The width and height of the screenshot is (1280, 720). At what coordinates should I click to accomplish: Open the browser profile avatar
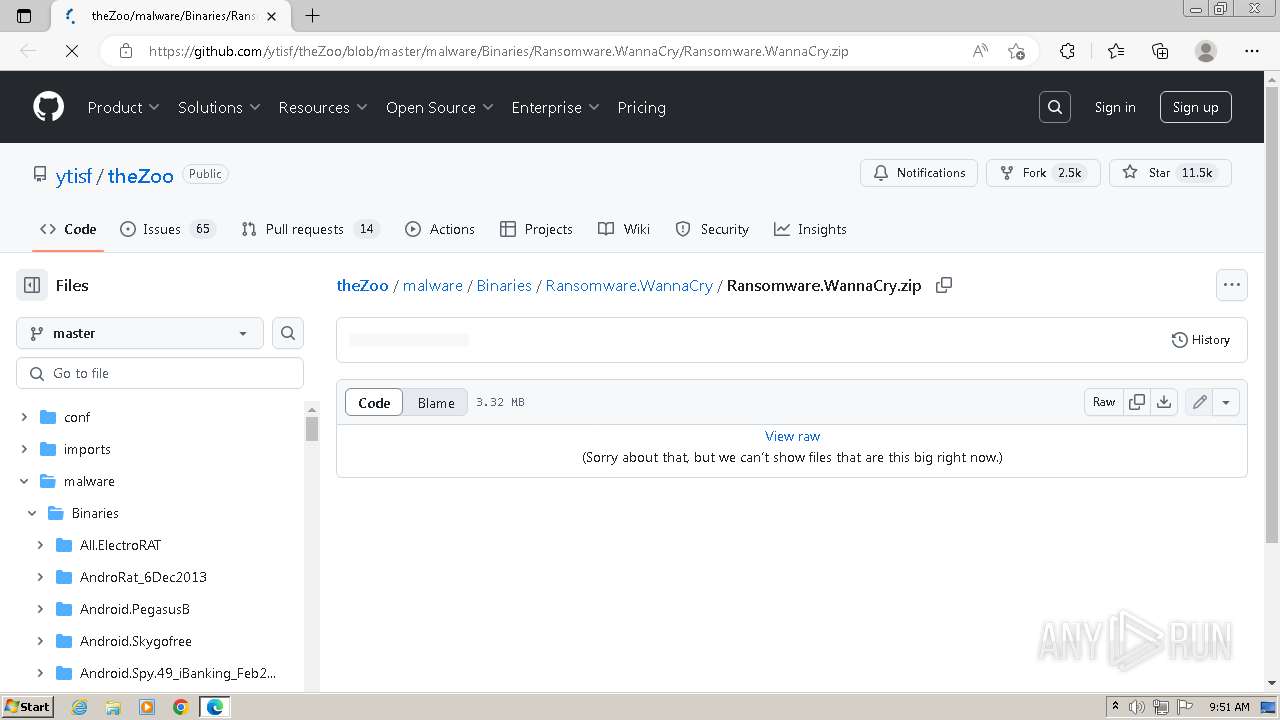pos(1206,51)
